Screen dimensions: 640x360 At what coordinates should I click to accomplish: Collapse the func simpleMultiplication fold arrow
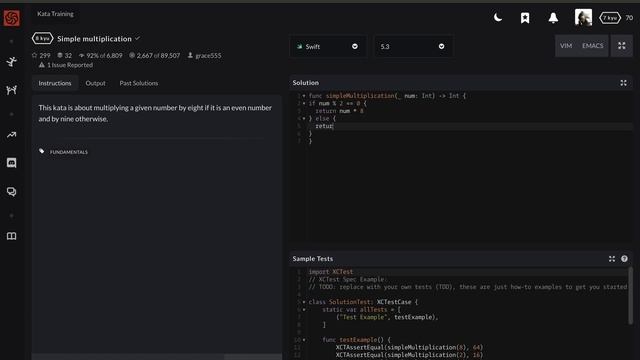pos(304,96)
